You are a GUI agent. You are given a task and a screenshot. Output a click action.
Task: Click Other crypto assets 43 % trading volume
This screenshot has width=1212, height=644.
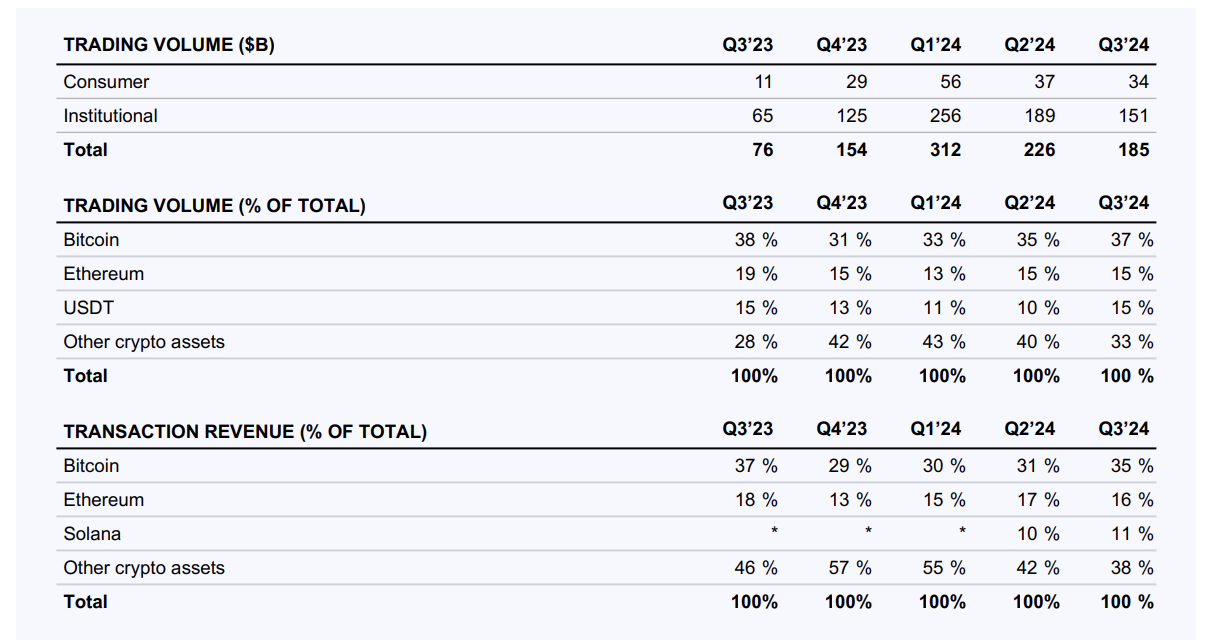[943, 342]
